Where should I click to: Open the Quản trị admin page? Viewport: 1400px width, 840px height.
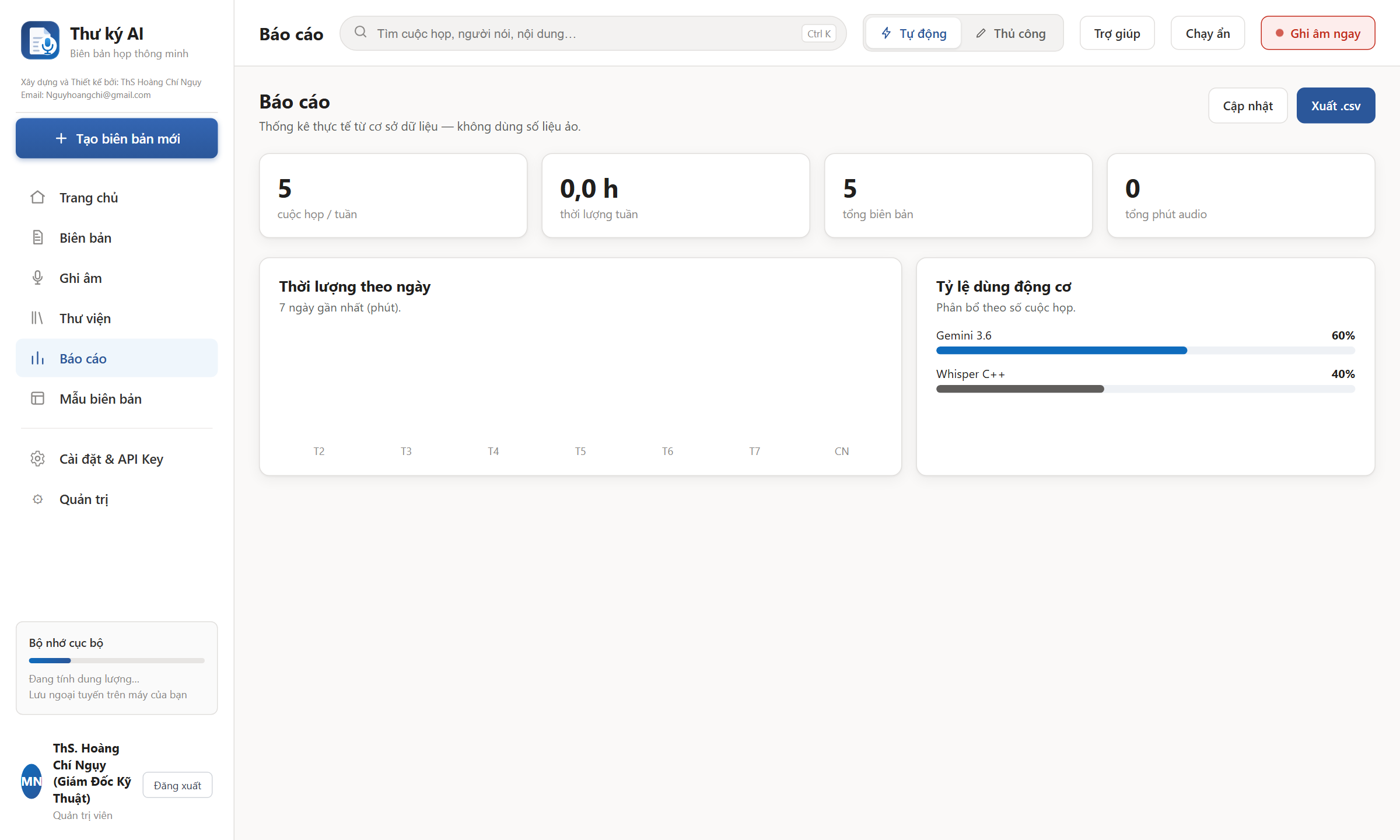(117, 499)
